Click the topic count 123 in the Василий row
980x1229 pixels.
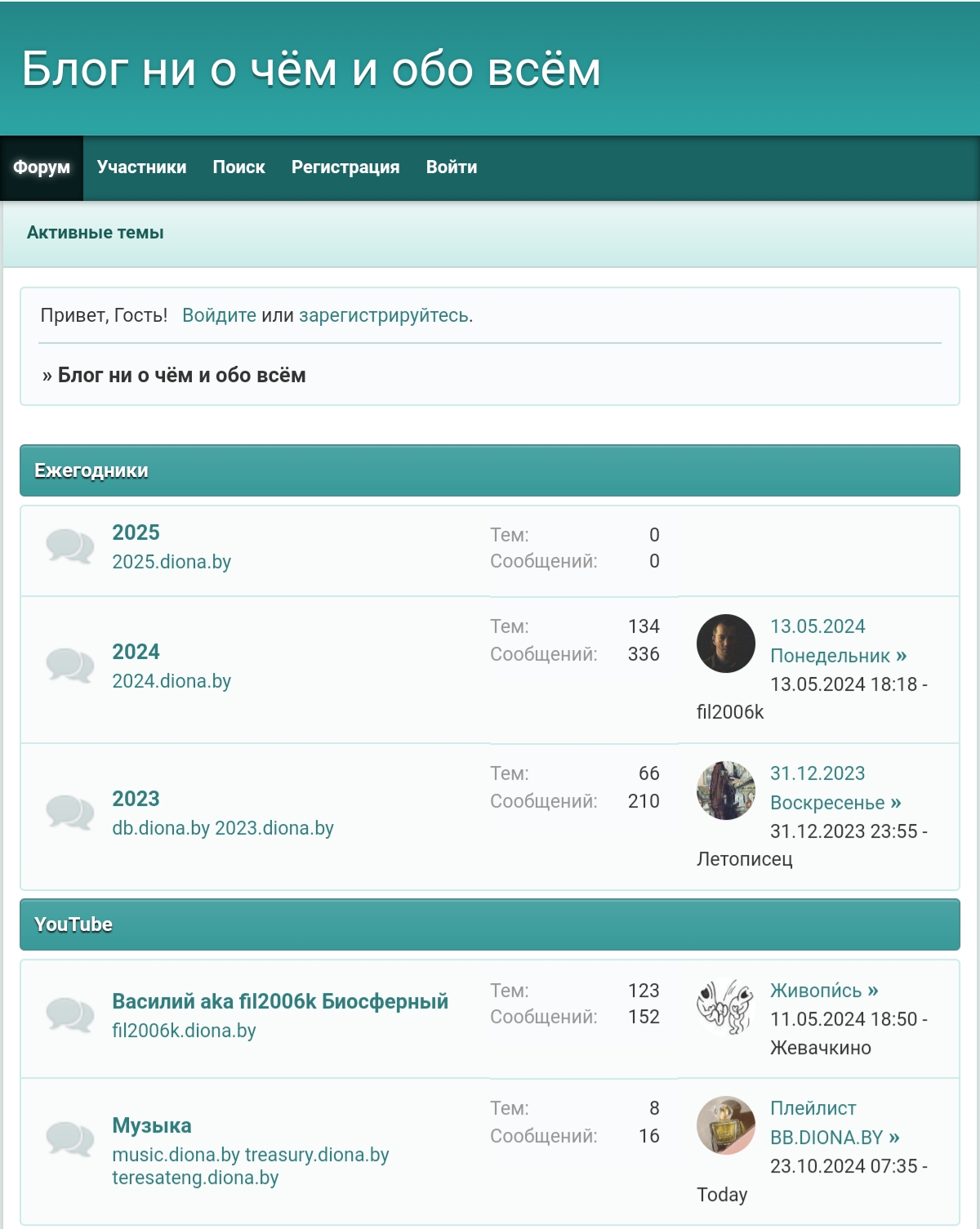644,991
